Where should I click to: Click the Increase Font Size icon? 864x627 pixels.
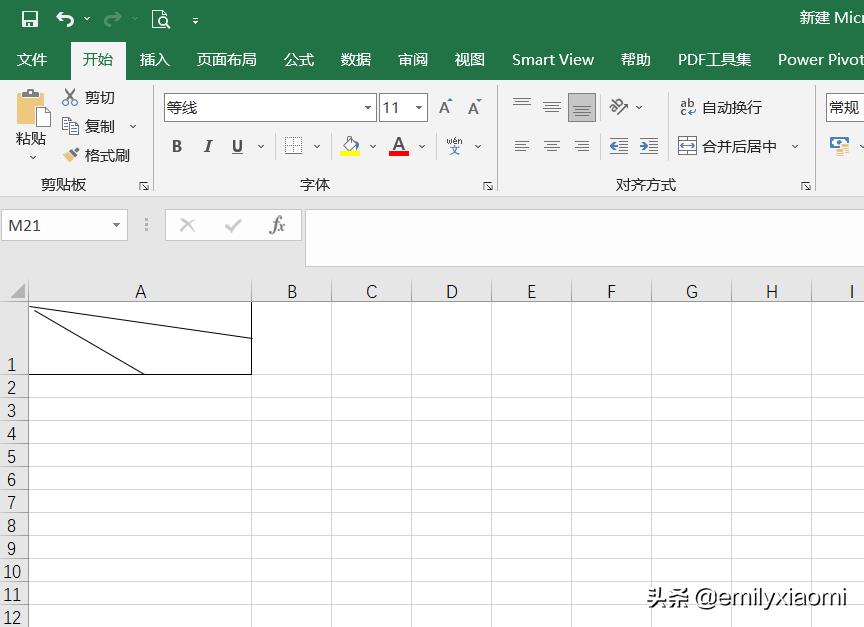(x=446, y=107)
